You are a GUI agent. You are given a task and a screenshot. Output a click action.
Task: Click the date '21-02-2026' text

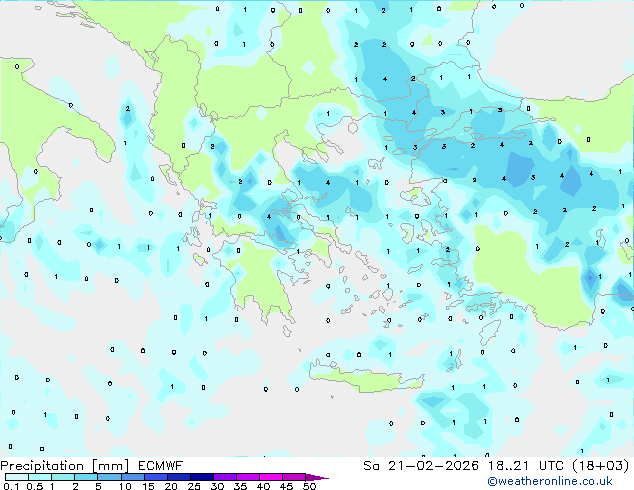point(433,466)
